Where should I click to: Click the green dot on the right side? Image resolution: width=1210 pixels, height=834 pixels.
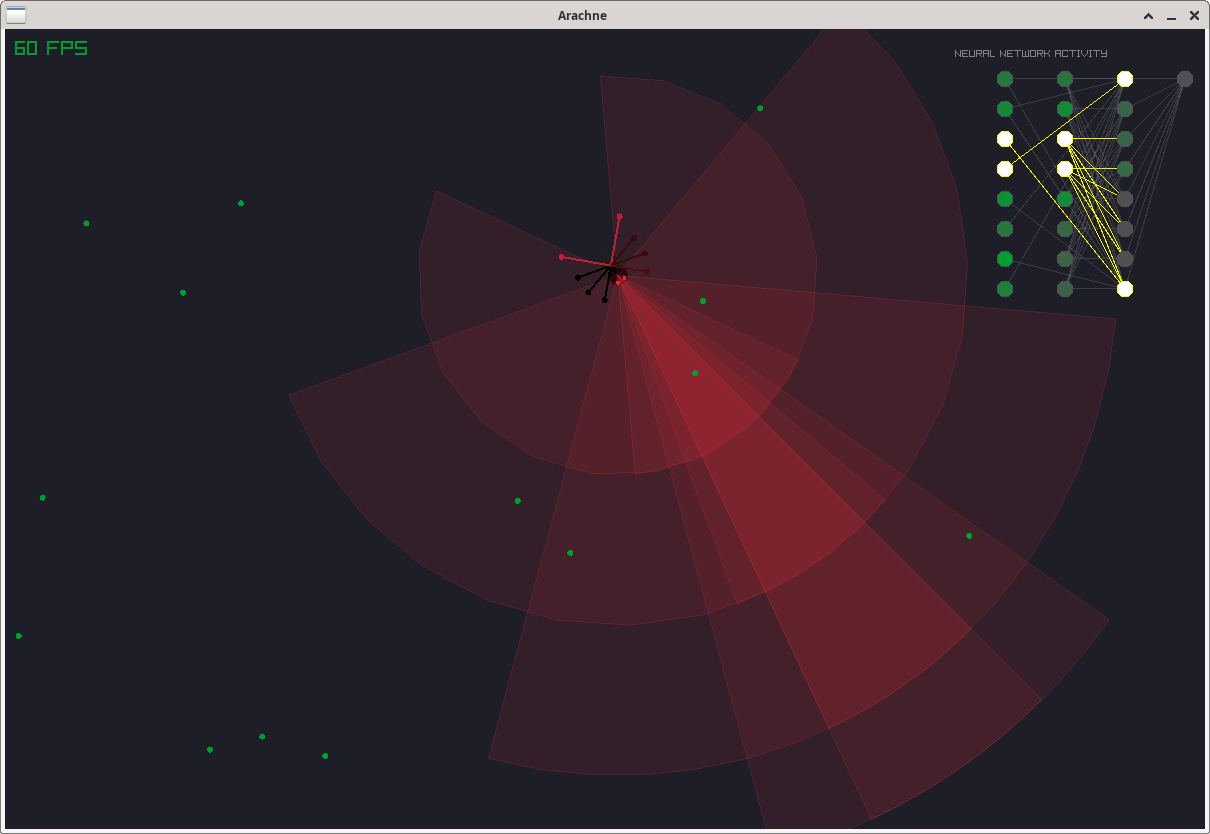(x=968, y=536)
